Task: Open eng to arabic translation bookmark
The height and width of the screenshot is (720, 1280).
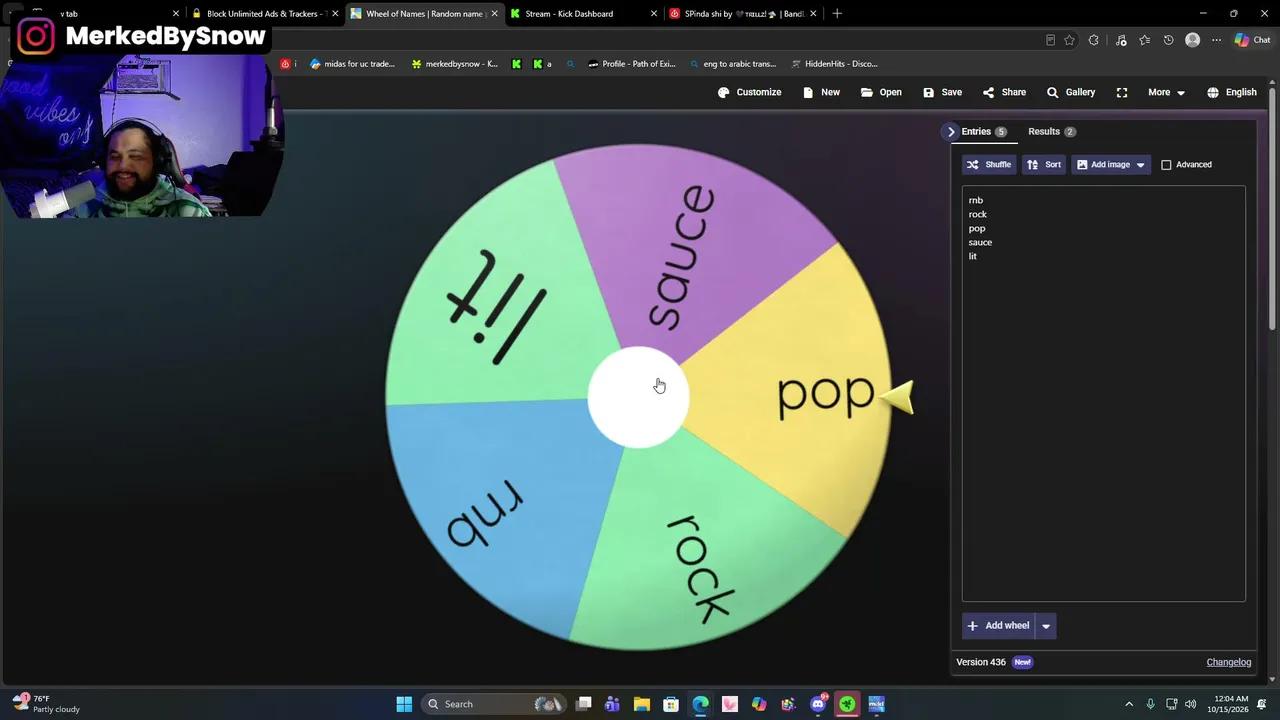Action: point(733,64)
